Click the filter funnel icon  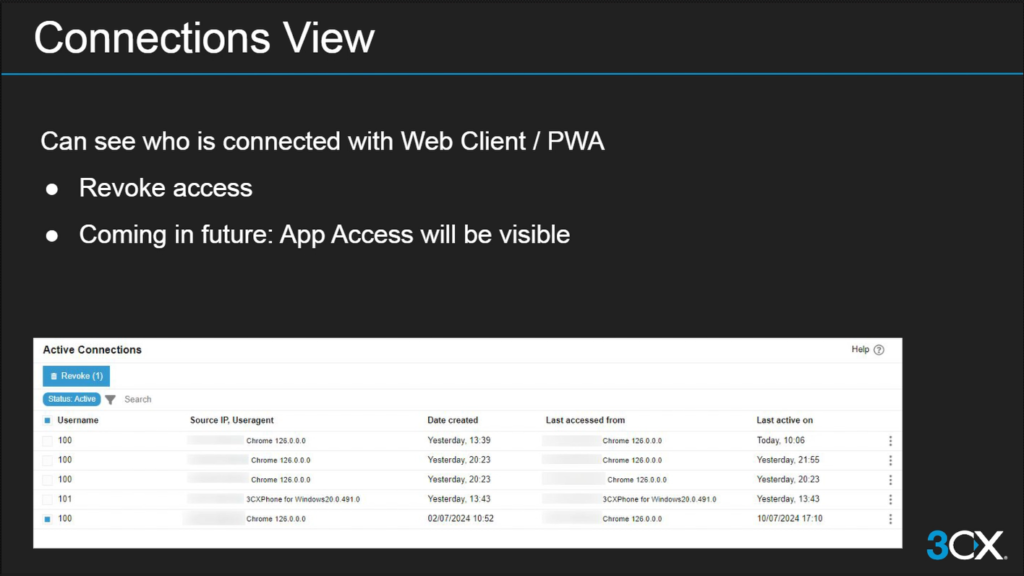[x=110, y=399]
